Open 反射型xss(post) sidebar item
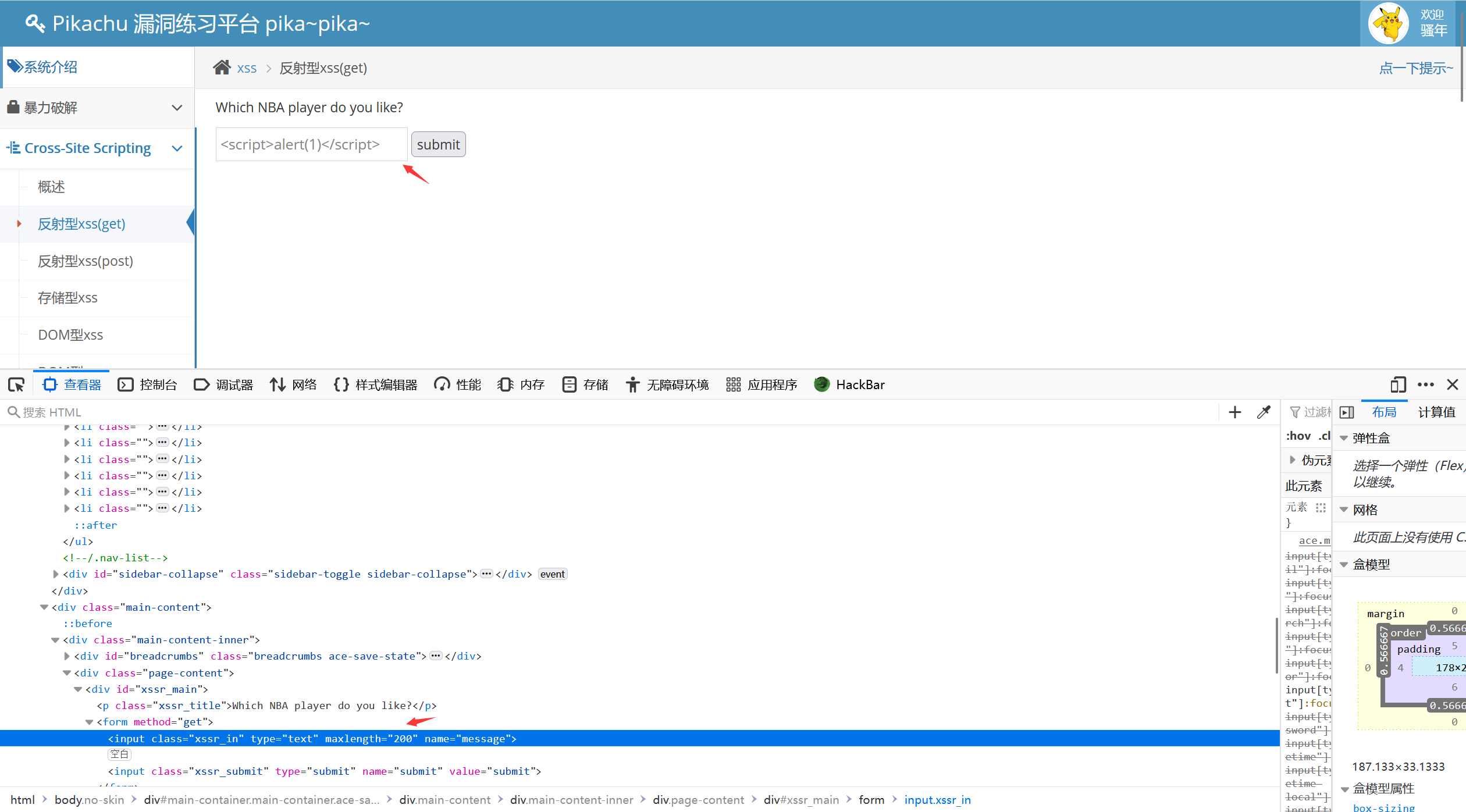 (x=86, y=261)
